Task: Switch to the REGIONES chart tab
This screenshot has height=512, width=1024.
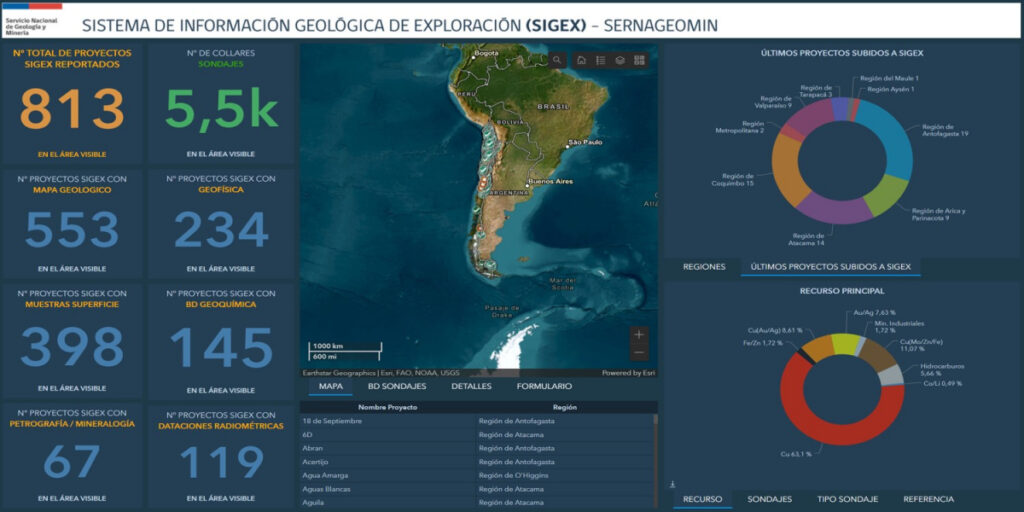Action: (704, 267)
